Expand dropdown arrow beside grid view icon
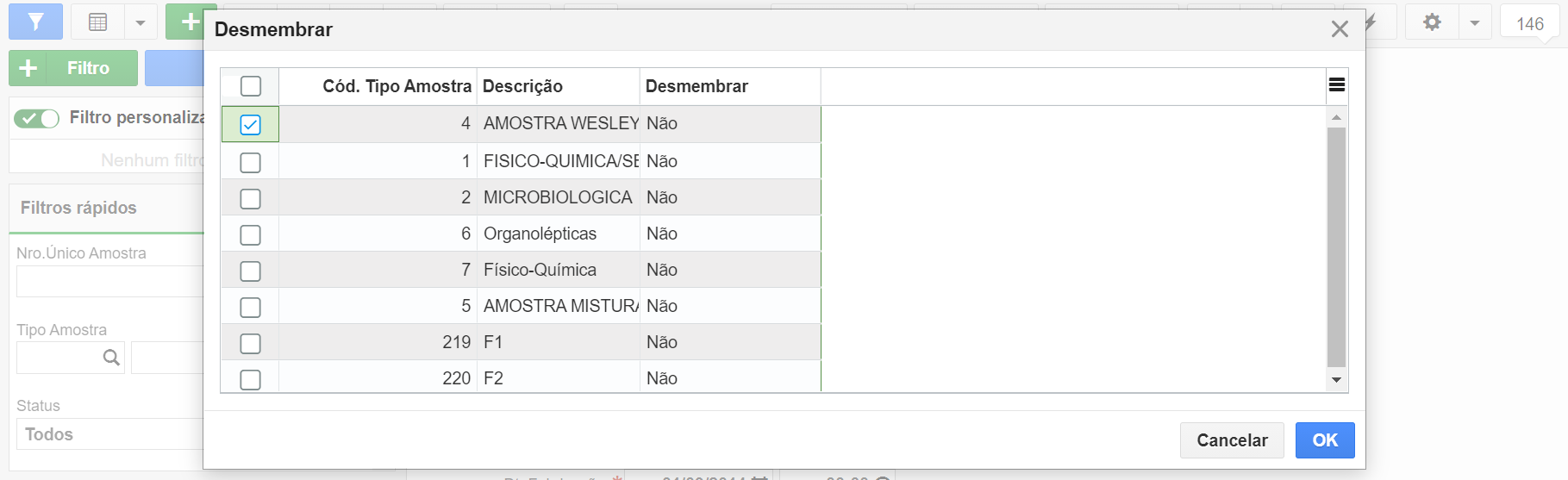The image size is (1568, 480). [x=141, y=22]
